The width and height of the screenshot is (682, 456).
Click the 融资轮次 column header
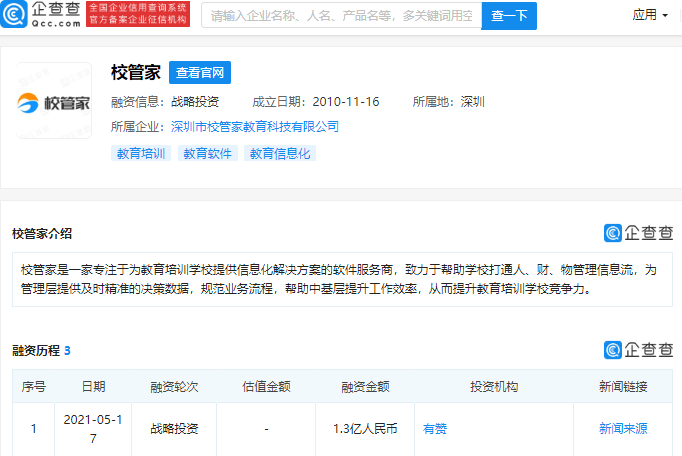[x=174, y=386]
